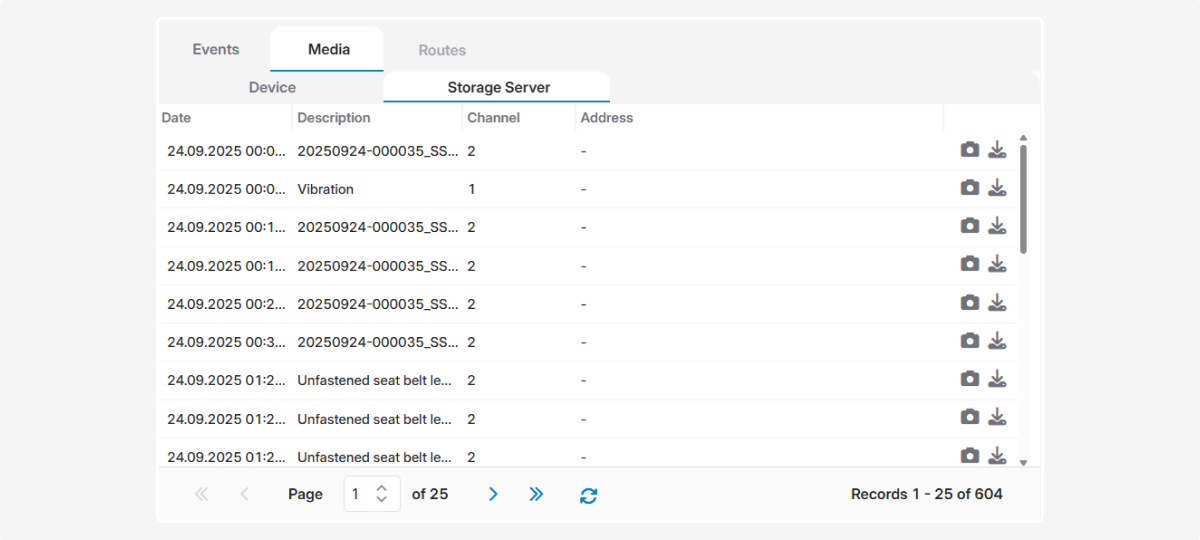Switch to the Events tab

tap(216, 50)
